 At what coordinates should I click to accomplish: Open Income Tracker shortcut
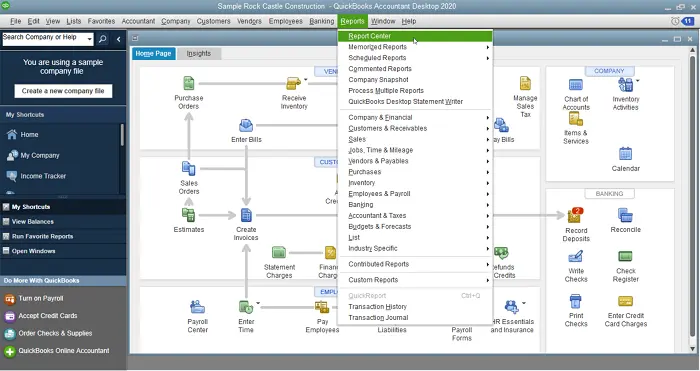point(37,176)
